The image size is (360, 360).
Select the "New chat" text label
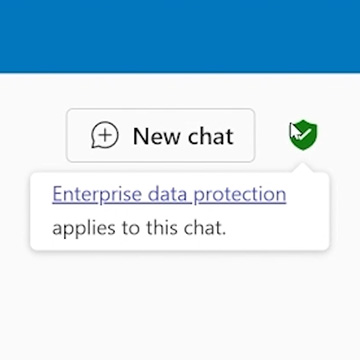pyautogui.click(x=183, y=136)
